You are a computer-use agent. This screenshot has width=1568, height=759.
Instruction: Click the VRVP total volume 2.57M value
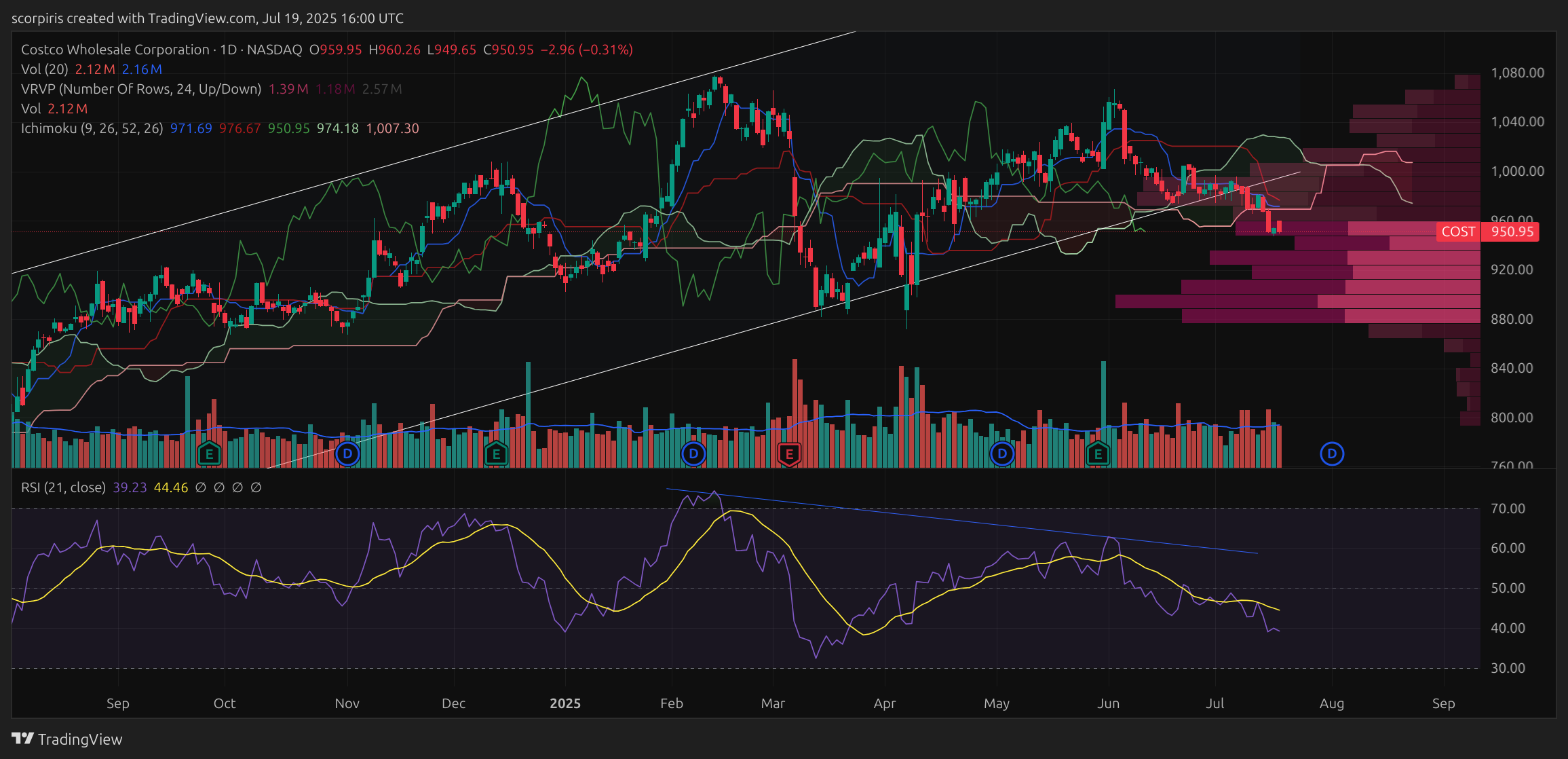coord(382,89)
